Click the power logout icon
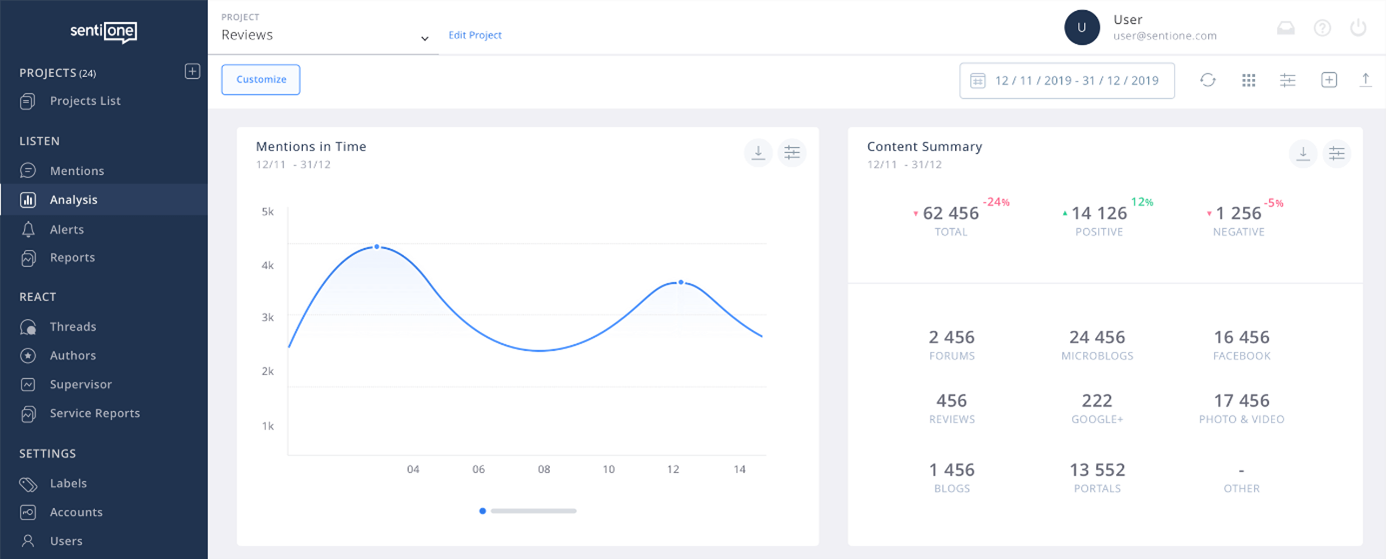 pyautogui.click(x=1358, y=28)
